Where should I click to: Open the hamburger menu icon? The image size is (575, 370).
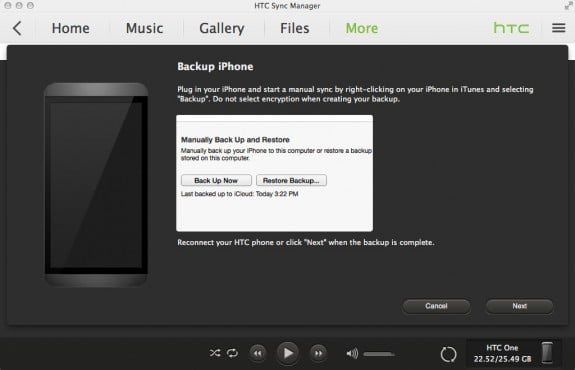(558, 28)
